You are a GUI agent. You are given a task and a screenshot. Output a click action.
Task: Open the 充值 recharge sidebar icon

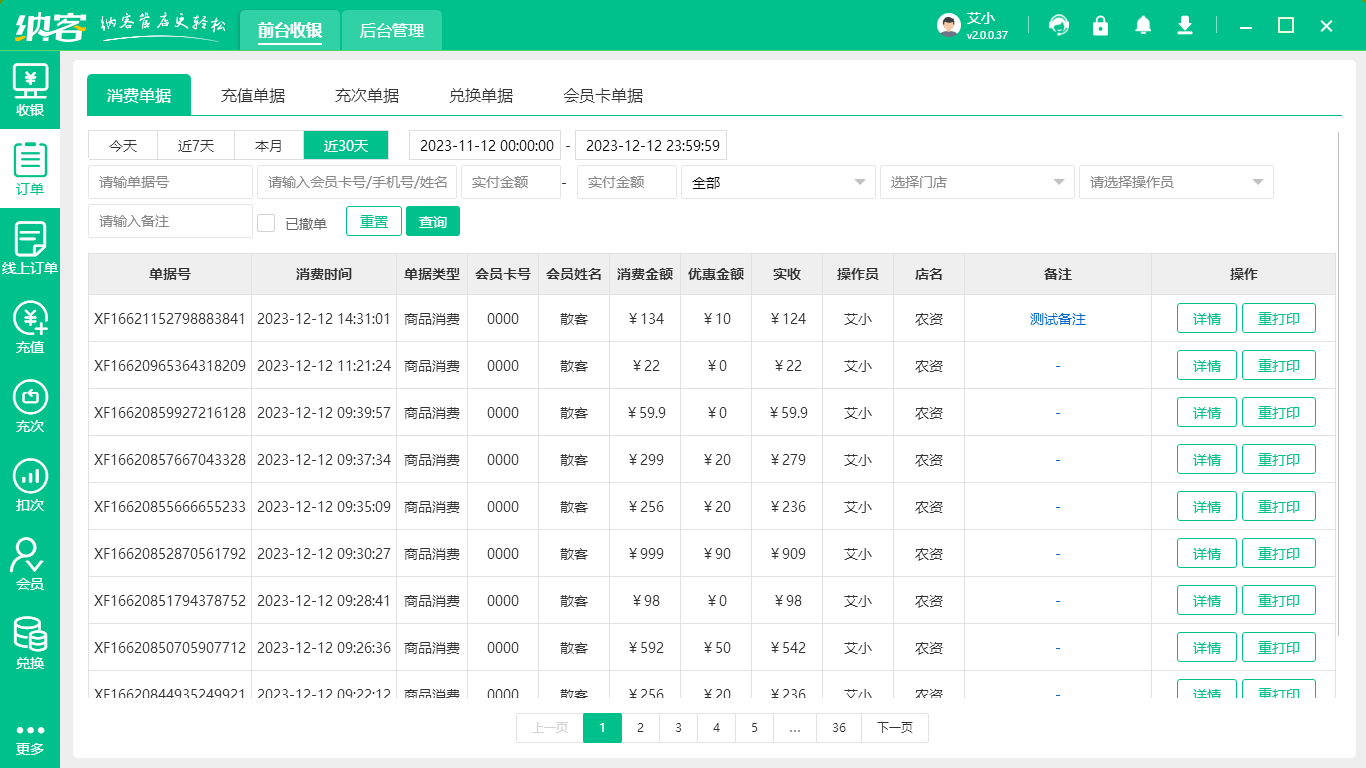[x=30, y=326]
